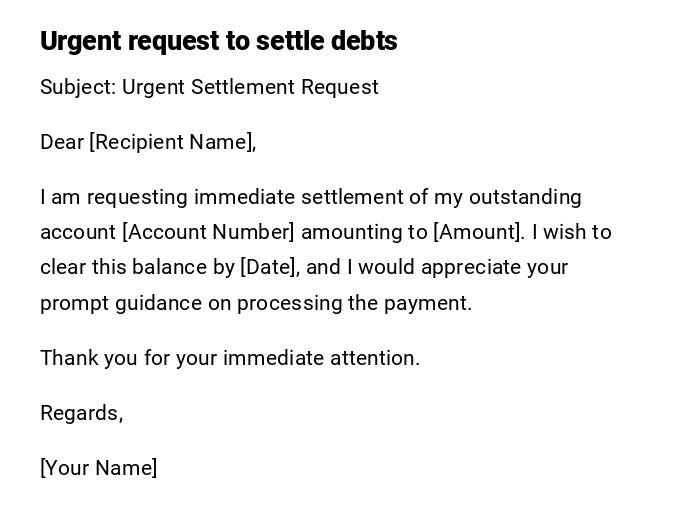Select the [Amount] placeholder
The image size is (700, 530).
(477, 232)
